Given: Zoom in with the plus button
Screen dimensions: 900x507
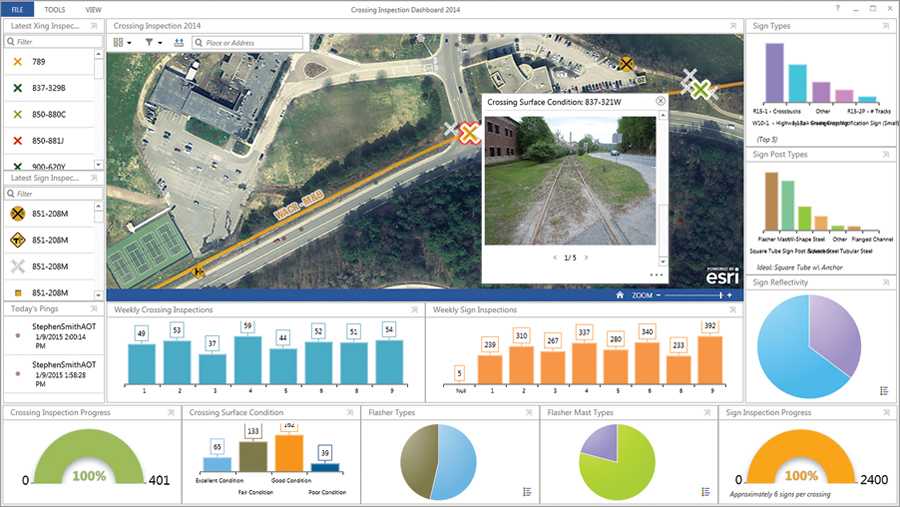Looking at the screenshot, I should click(x=730, y=295).
